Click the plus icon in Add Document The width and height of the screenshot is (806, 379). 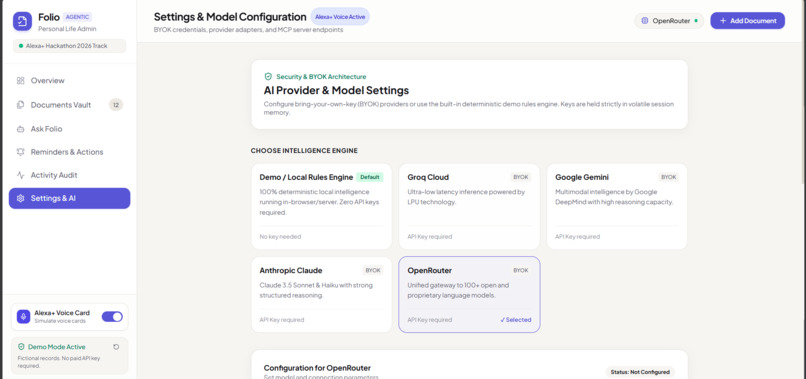(723, 21)
